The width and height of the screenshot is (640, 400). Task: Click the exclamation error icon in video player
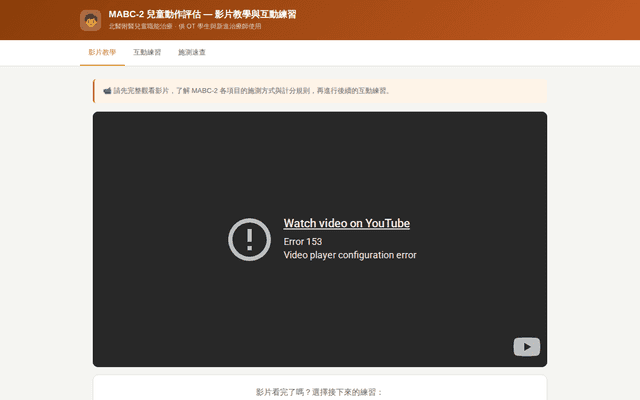pos(249,240)
